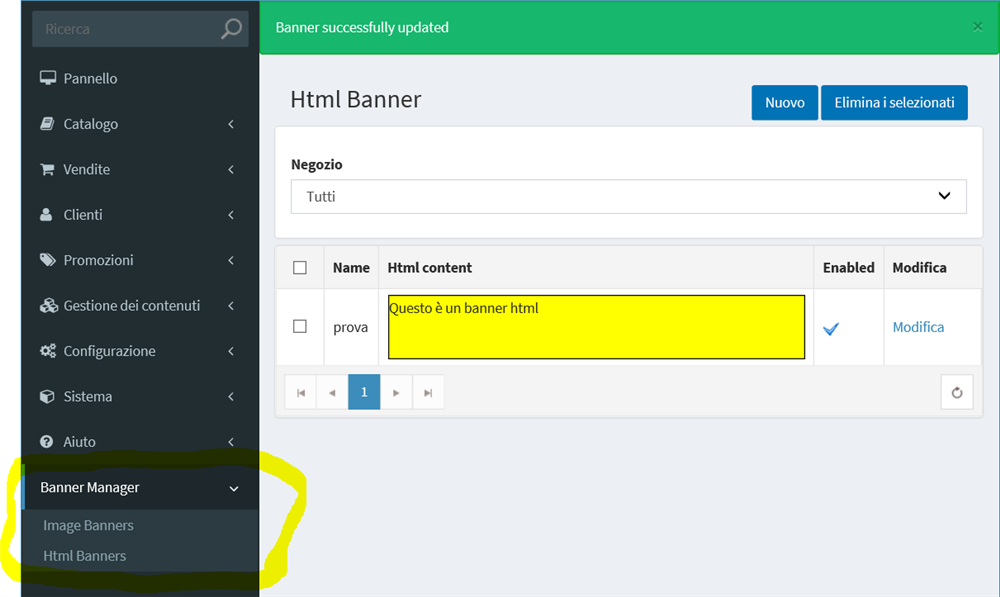1000x597 pixels.
Task: Select the Promozioni tag icon
Action: (46, 260)
